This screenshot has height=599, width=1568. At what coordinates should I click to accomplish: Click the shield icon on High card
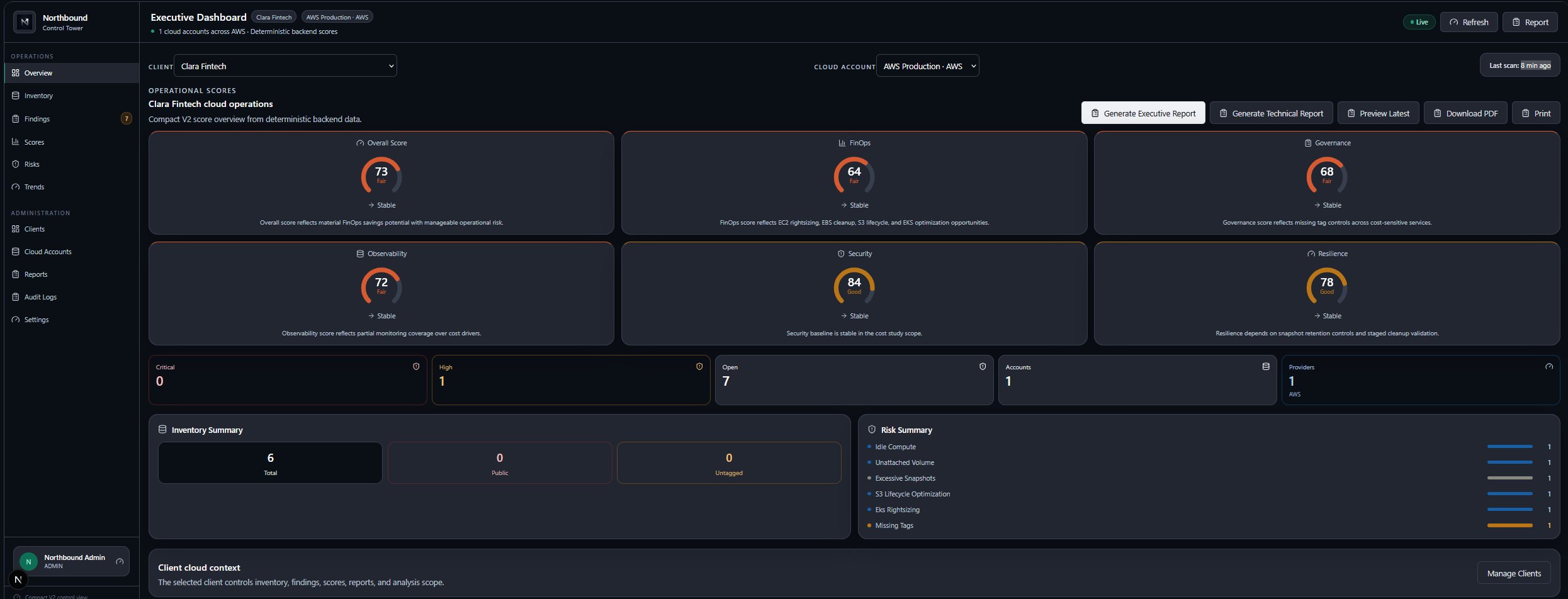[699, 366]
